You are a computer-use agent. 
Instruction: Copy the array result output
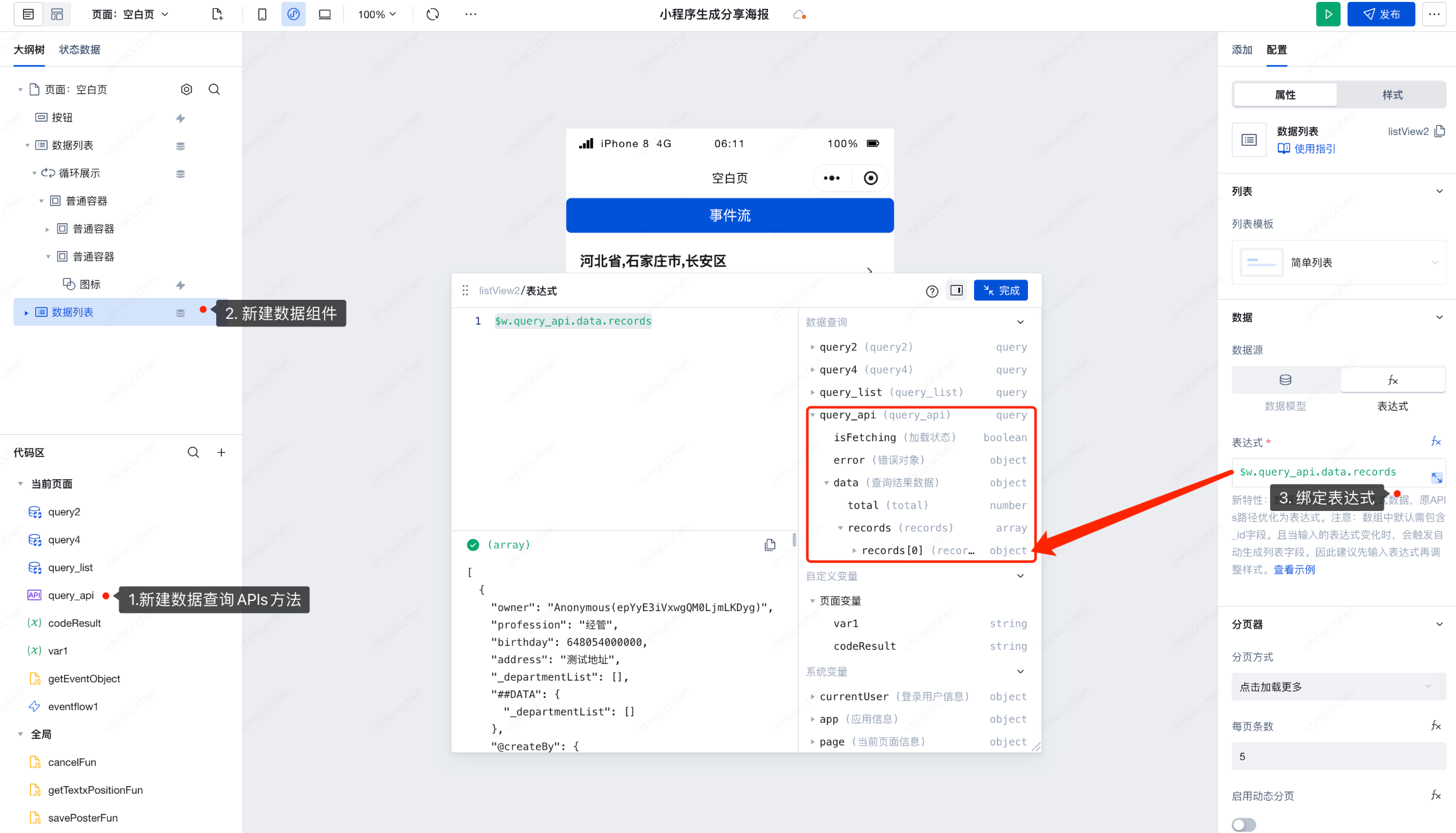click(770, 545)
